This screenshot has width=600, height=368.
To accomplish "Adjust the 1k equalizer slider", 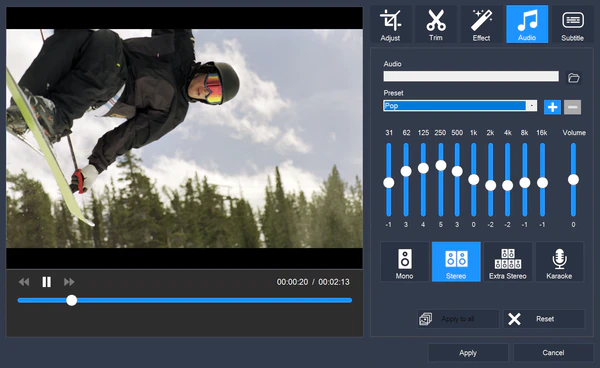I will click(474, 179).
